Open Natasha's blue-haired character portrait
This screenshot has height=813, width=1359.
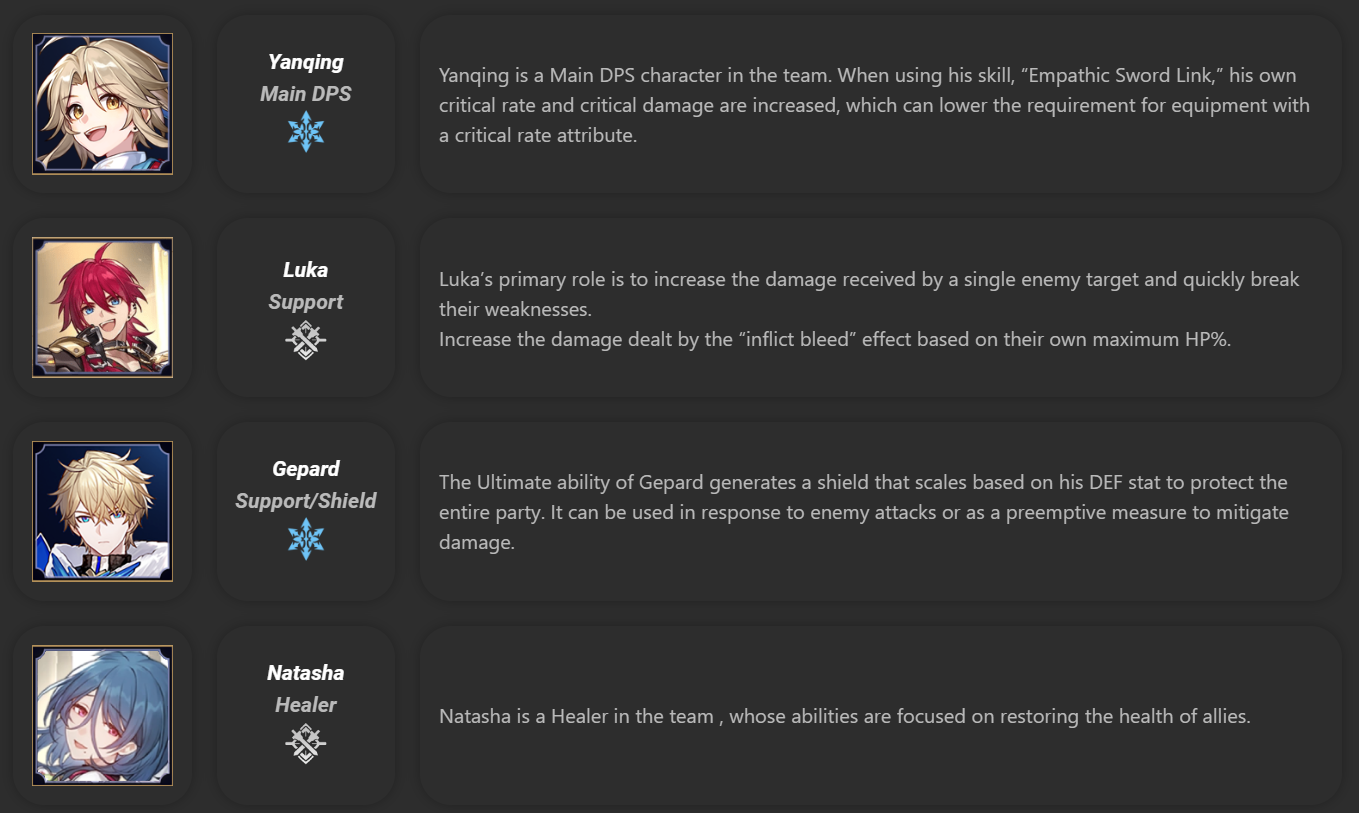(102, 715)
